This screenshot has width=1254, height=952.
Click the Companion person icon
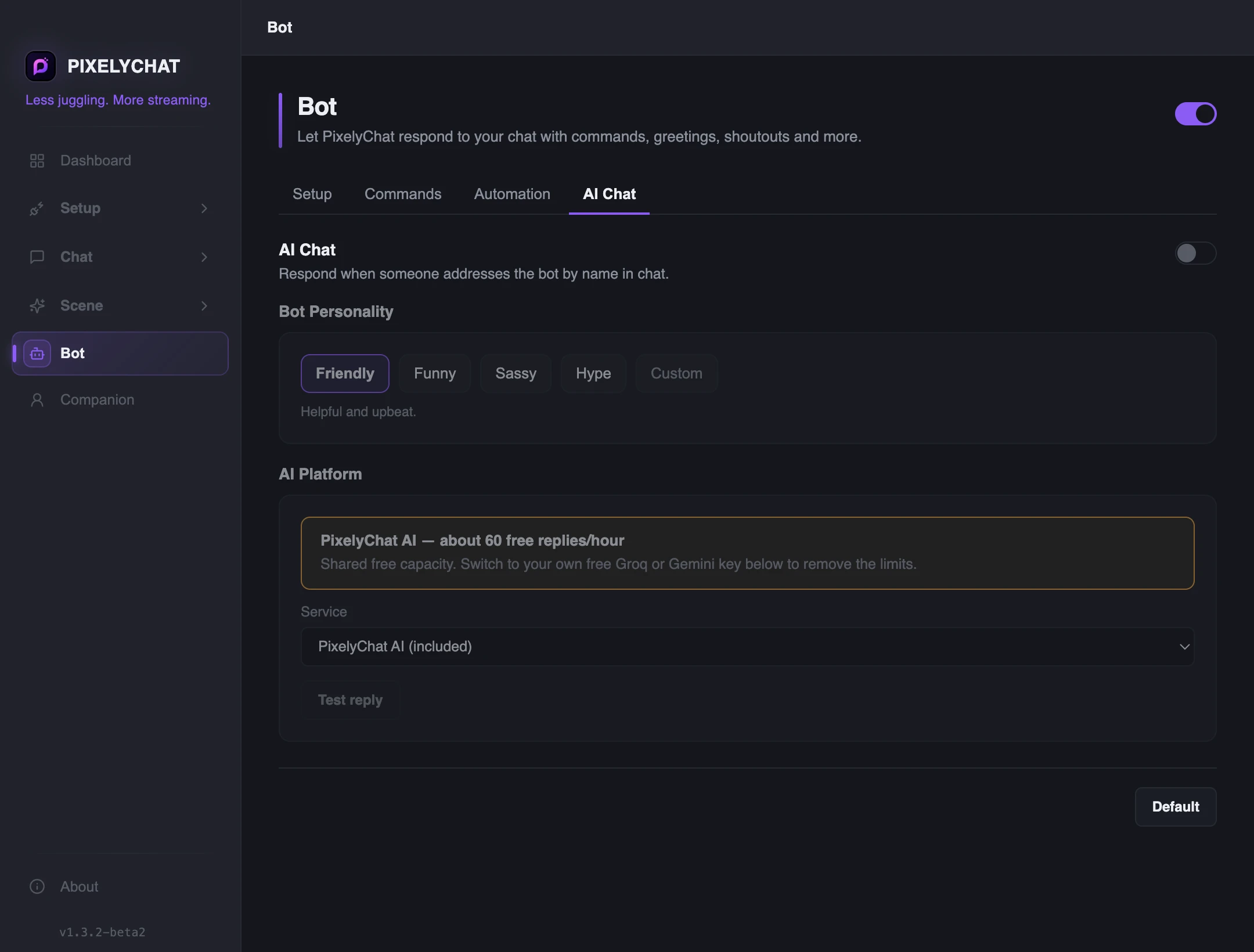click(37, 400)
